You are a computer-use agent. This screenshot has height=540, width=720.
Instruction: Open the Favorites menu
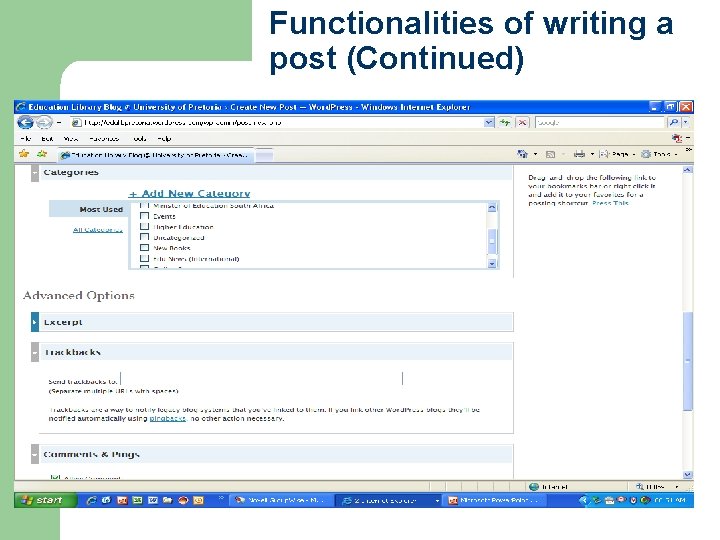[104, 138]
